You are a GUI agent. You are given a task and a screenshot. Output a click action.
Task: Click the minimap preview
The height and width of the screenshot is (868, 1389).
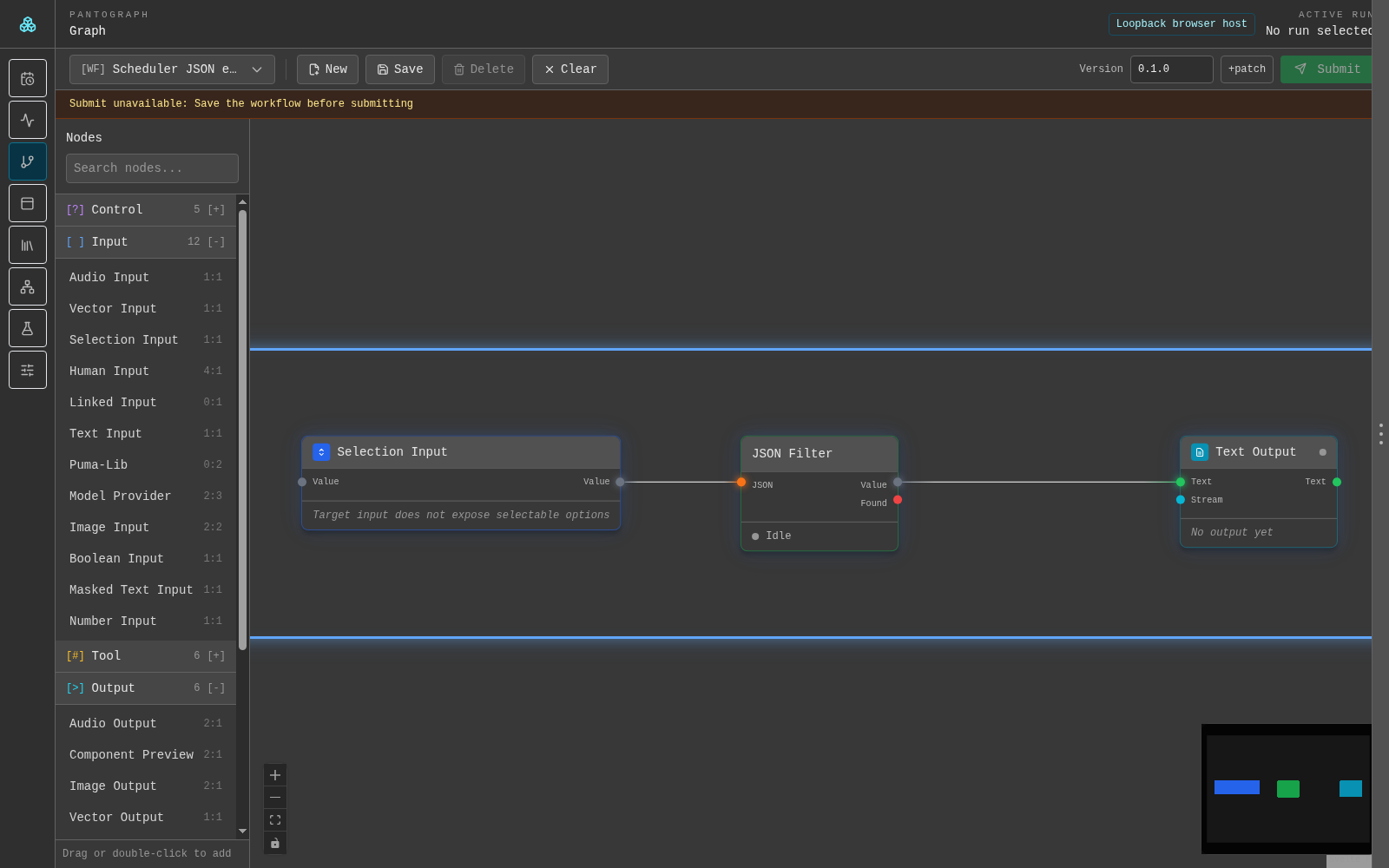click(1287, 789)
